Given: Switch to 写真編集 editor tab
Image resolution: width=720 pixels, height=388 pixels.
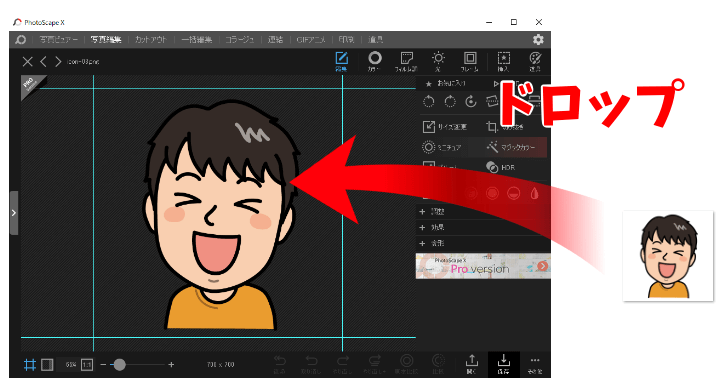Looking at the screenshot, I should click(x=106, y=40).
